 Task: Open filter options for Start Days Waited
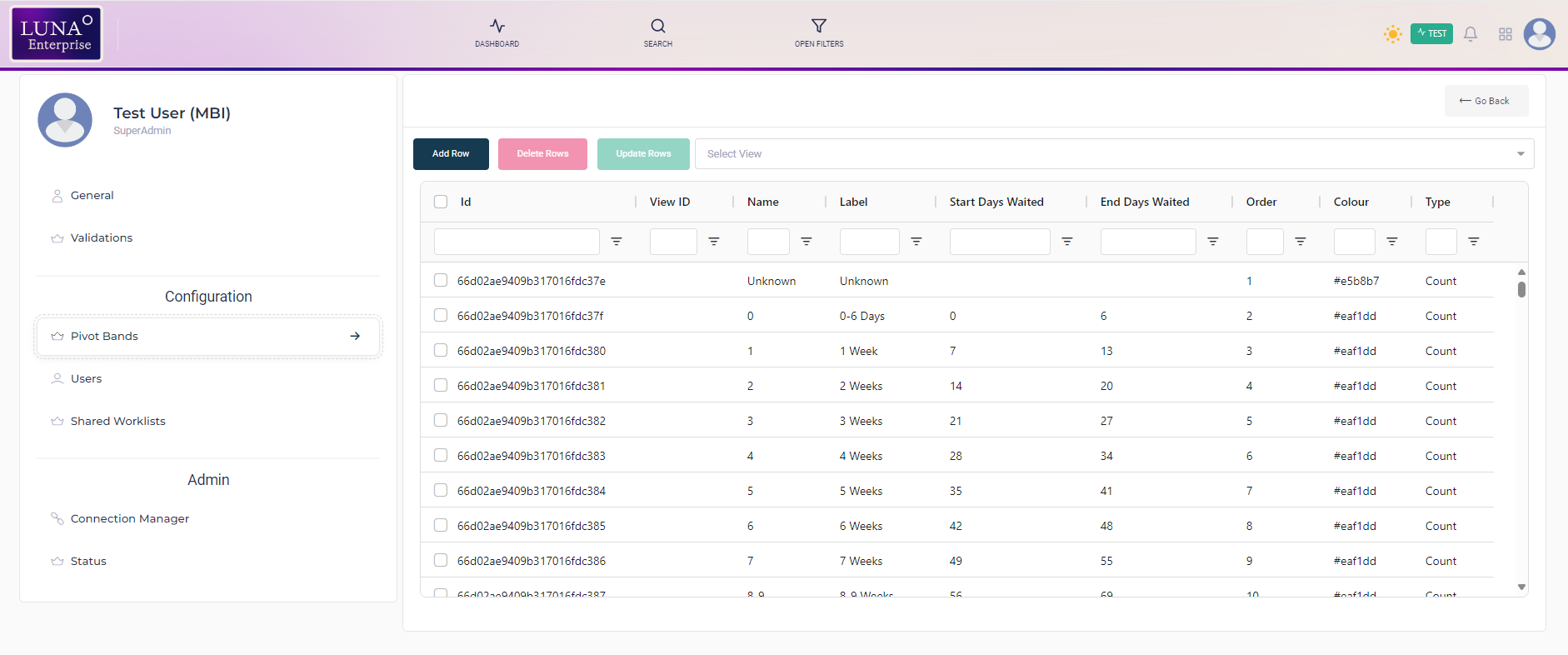click(x=1066, y=242)
